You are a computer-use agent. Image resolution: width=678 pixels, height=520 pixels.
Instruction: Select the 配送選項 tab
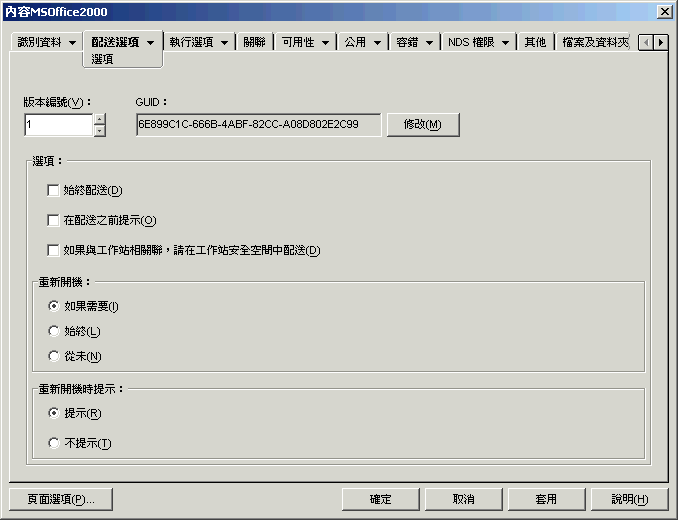click(115, 42)
